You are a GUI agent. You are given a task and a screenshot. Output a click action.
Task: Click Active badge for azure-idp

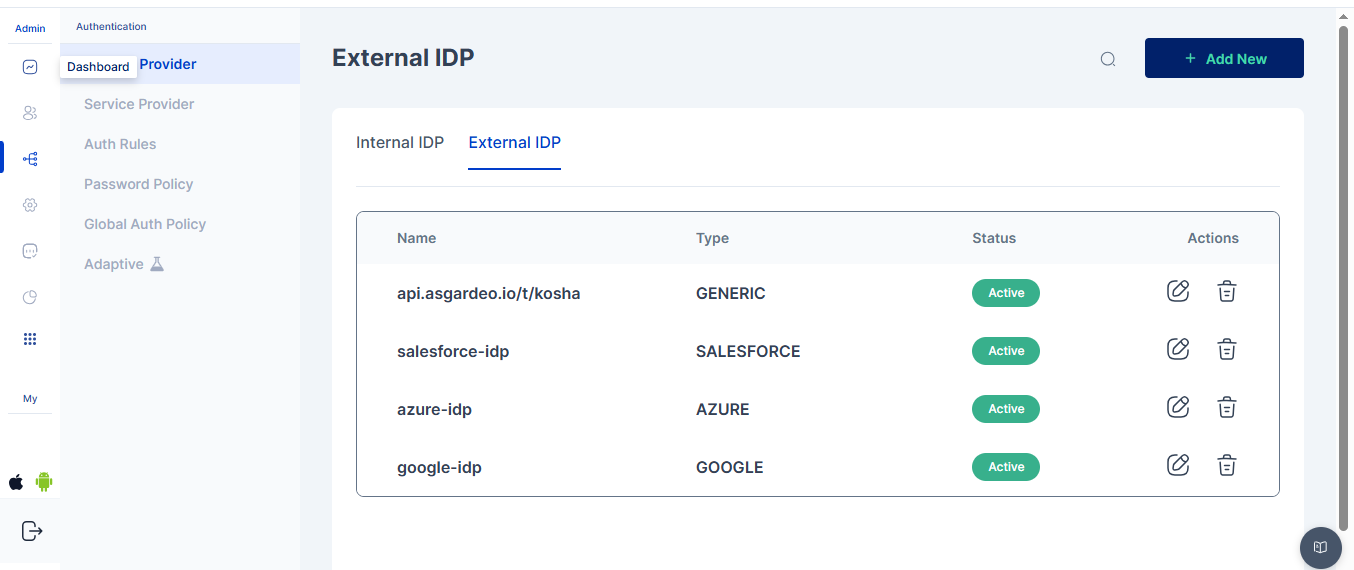click(x=1006, y=409)
